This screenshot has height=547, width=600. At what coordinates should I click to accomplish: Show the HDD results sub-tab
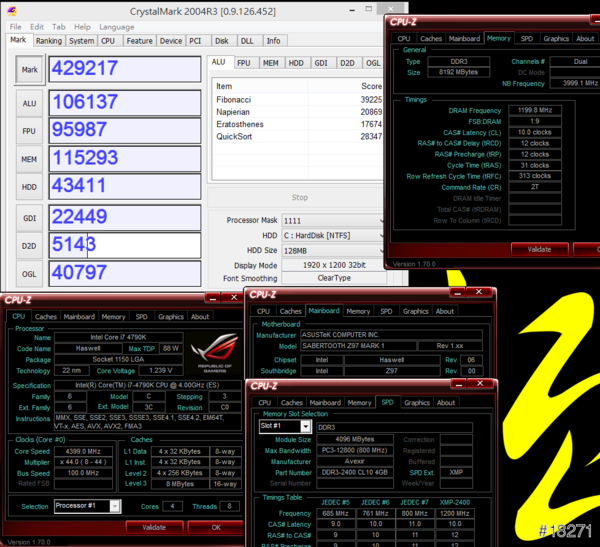click(296, 63)
